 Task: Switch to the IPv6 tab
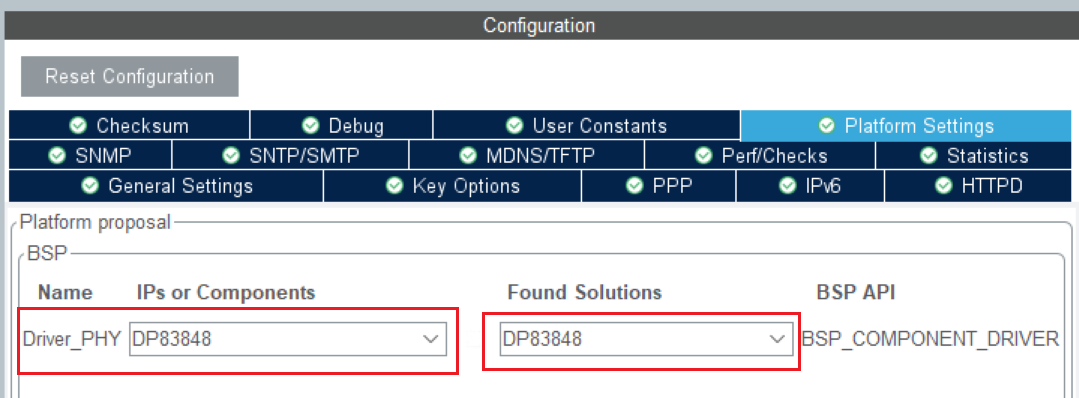tap(810, 186)
